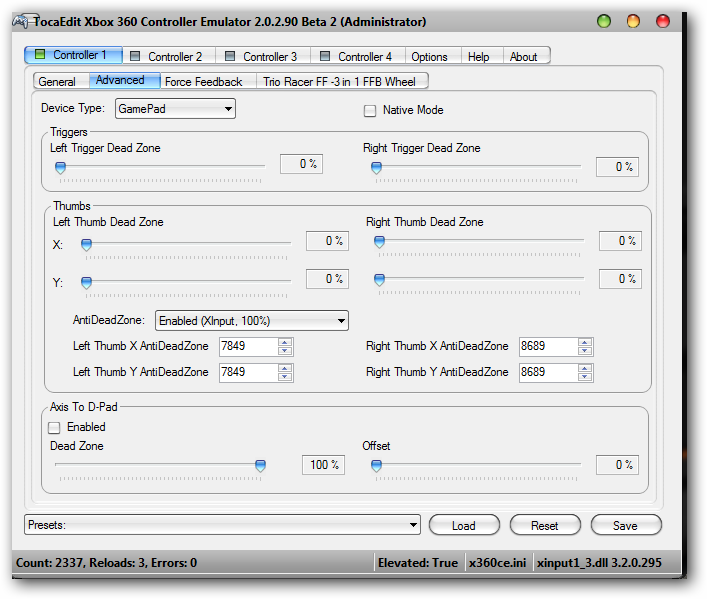707x599 pixels.
Task: Click the Save button
Action: tap(626, 525)
